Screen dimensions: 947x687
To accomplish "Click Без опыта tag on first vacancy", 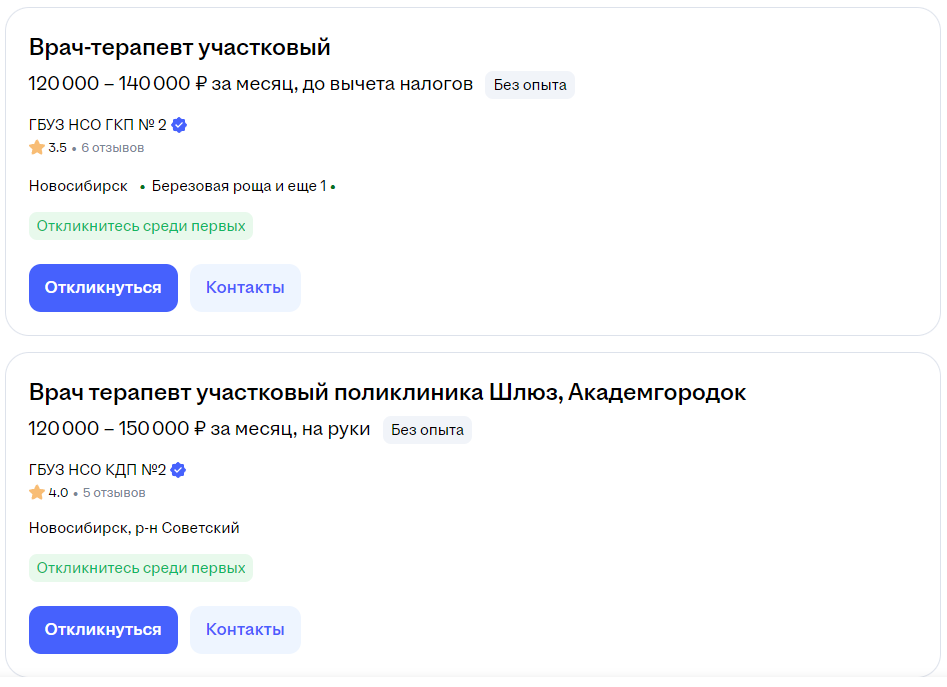I will (530, 85).
